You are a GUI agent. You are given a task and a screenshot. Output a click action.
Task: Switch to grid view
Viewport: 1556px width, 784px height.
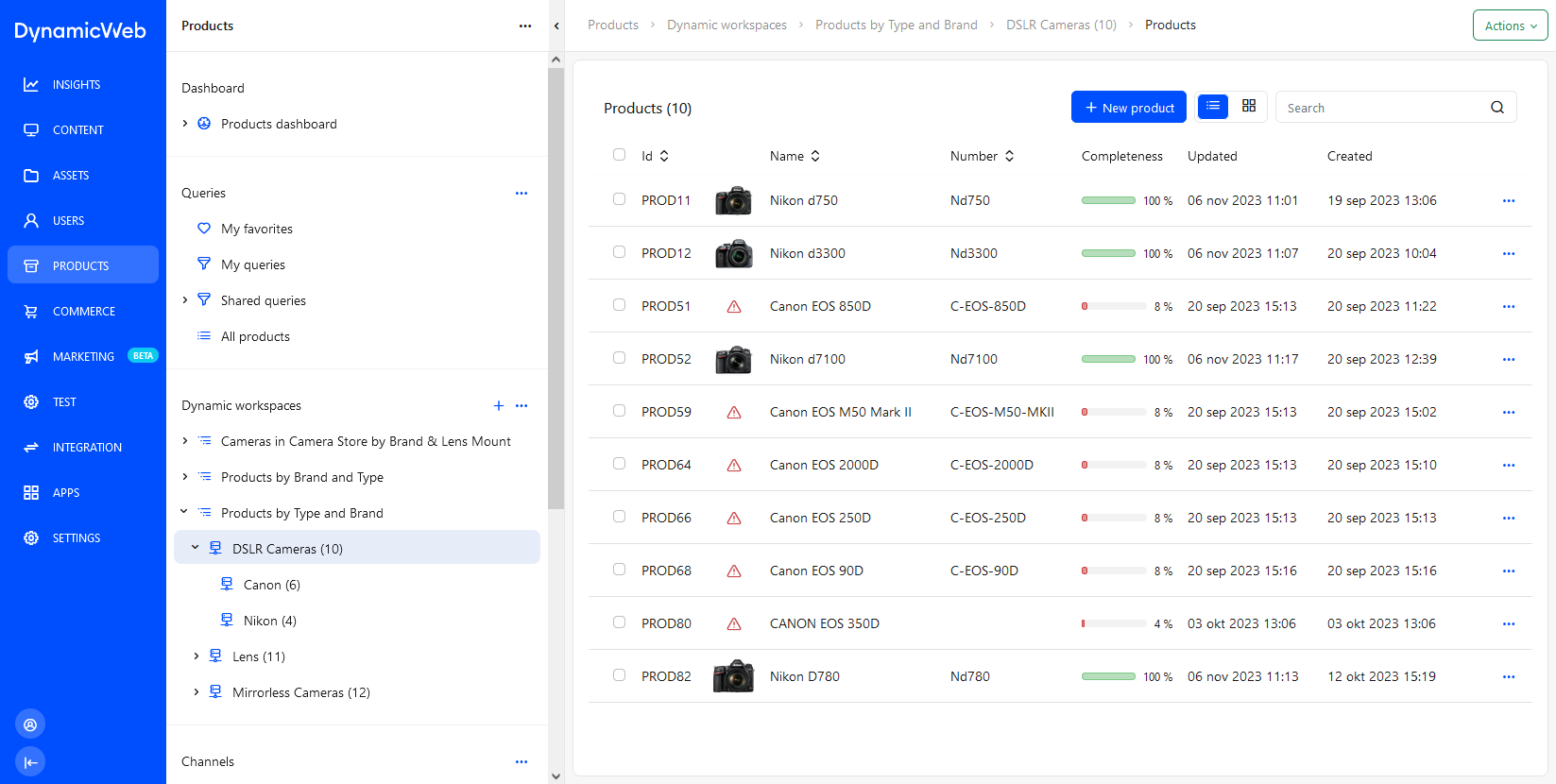(1249, 107)
